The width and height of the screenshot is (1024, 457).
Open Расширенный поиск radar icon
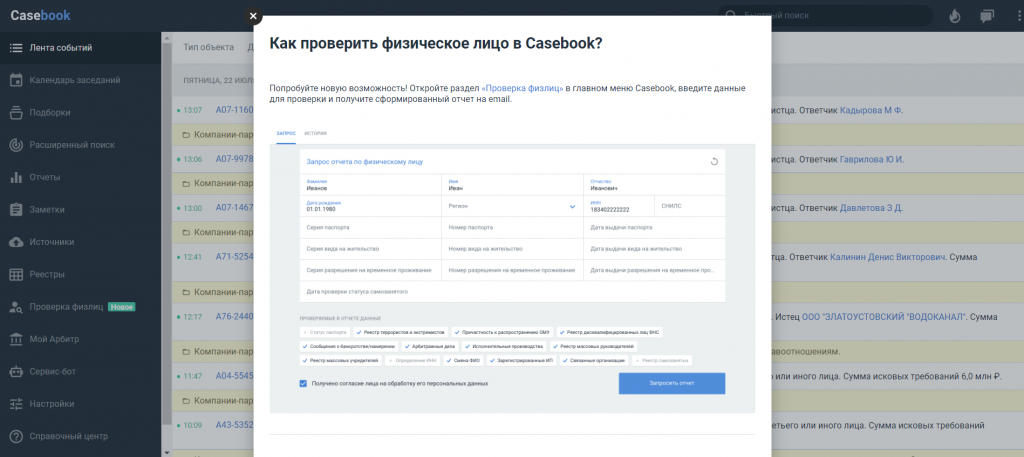[x=16, y=145]
